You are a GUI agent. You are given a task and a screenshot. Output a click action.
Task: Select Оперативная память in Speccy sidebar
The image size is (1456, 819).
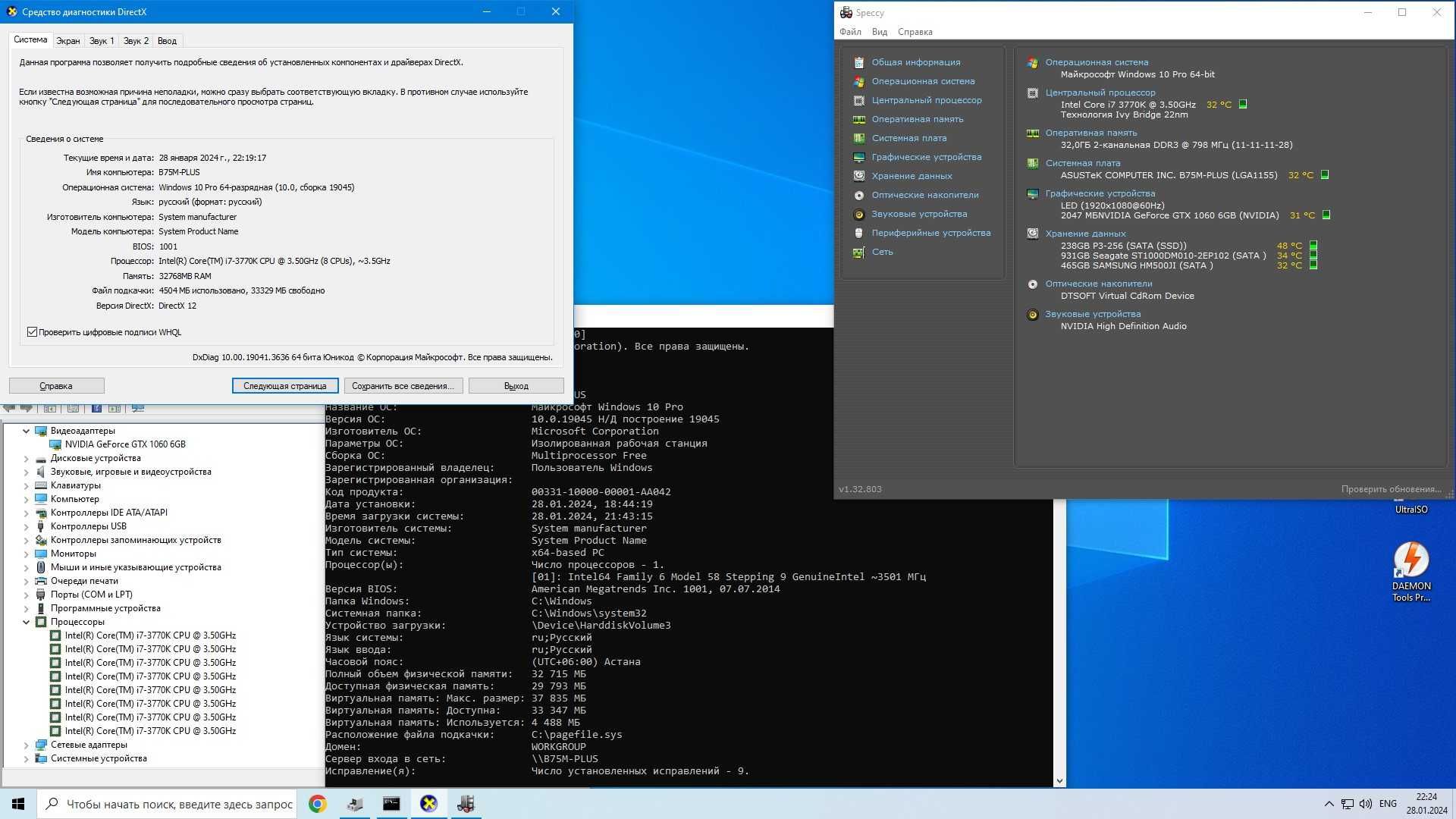click(917, 119)
